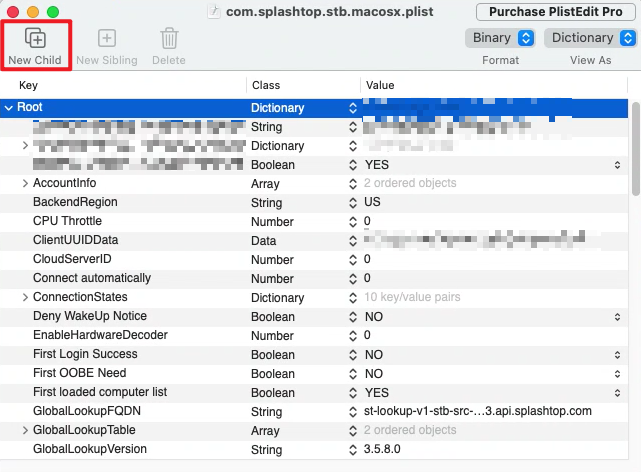Click the 0 value of EnableHardwareDecoder
The height and width of the screenshot is (472, 641).
click(x=367, y=335)
